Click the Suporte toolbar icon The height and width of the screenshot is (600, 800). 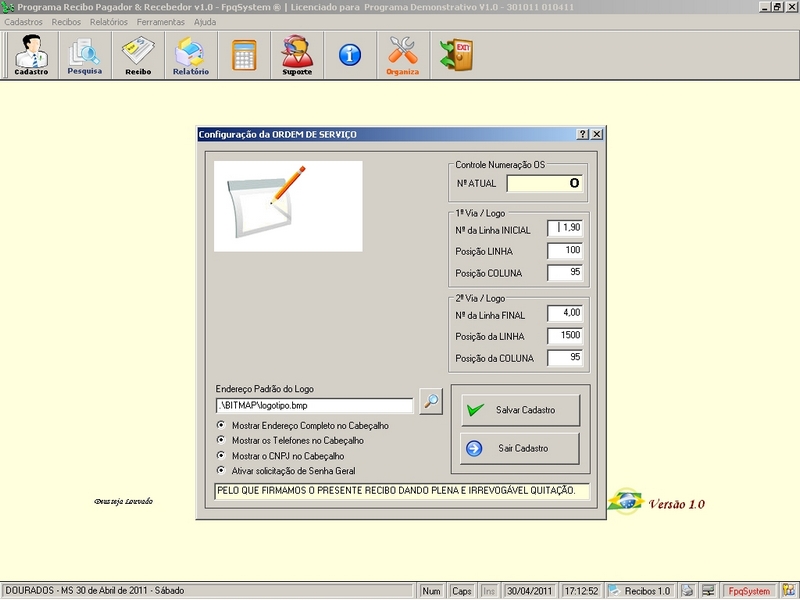tap(297, 54)
